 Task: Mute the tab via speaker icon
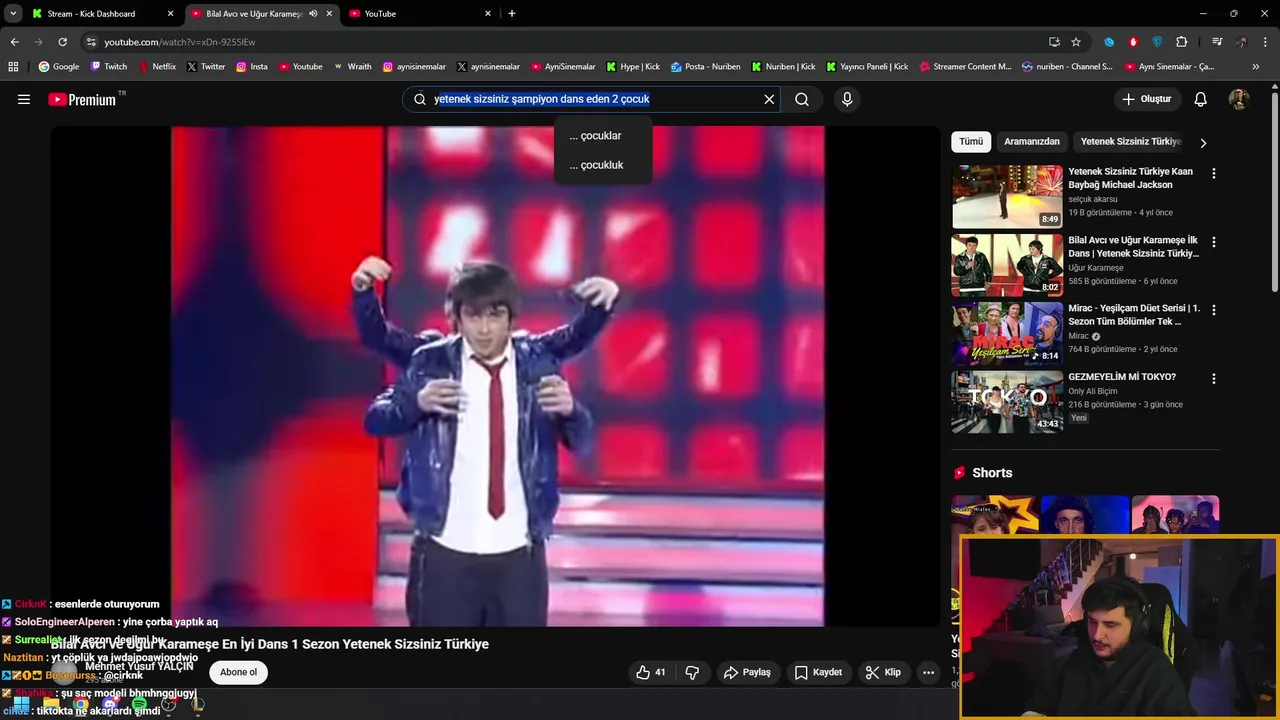(x=313, y=14)
